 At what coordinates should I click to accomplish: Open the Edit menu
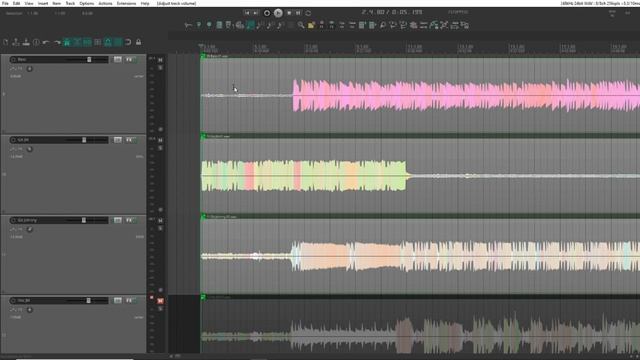16,3
